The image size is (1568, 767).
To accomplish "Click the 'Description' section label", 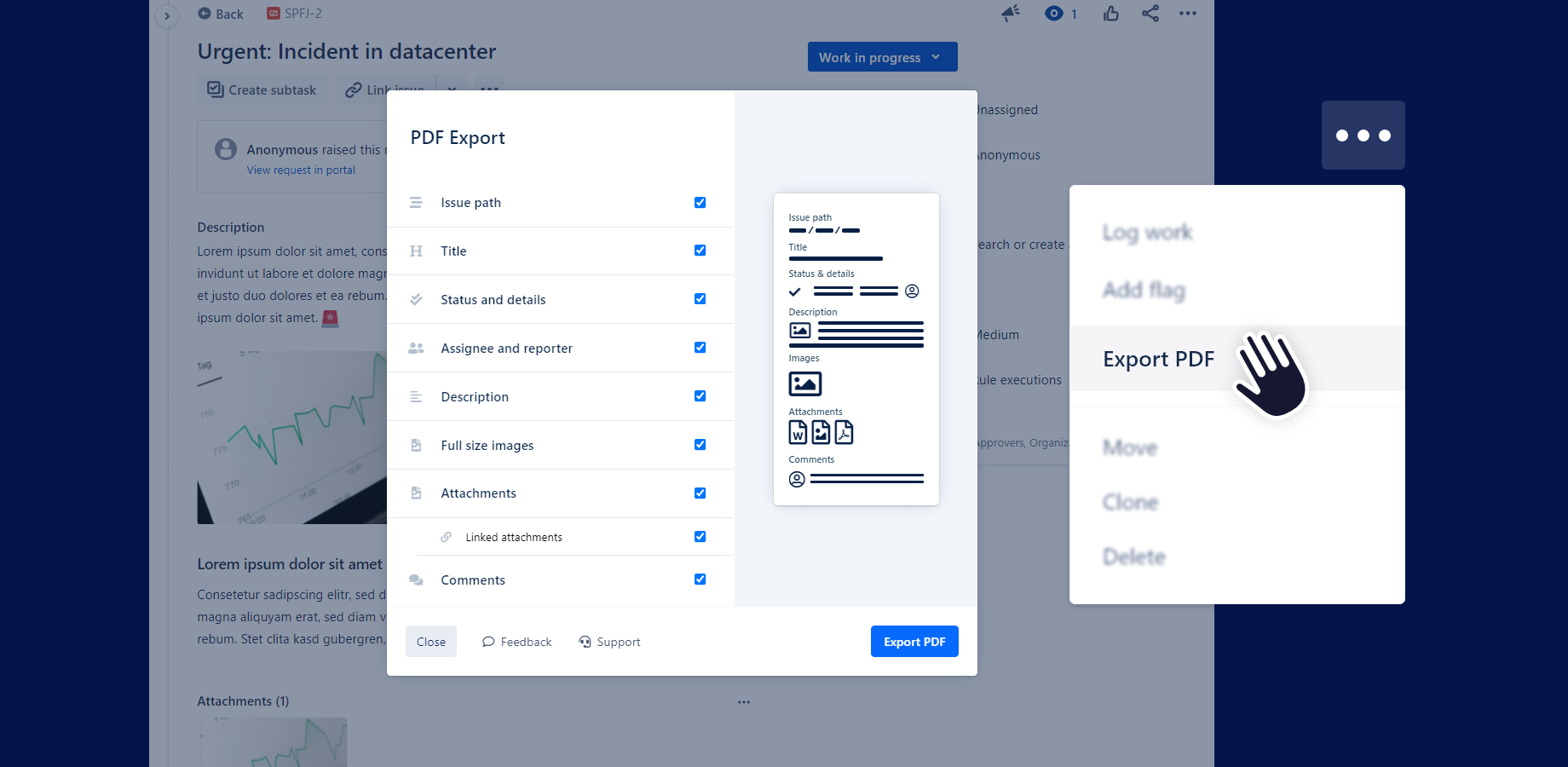I will pyautogui.click(x=231, y=228).
